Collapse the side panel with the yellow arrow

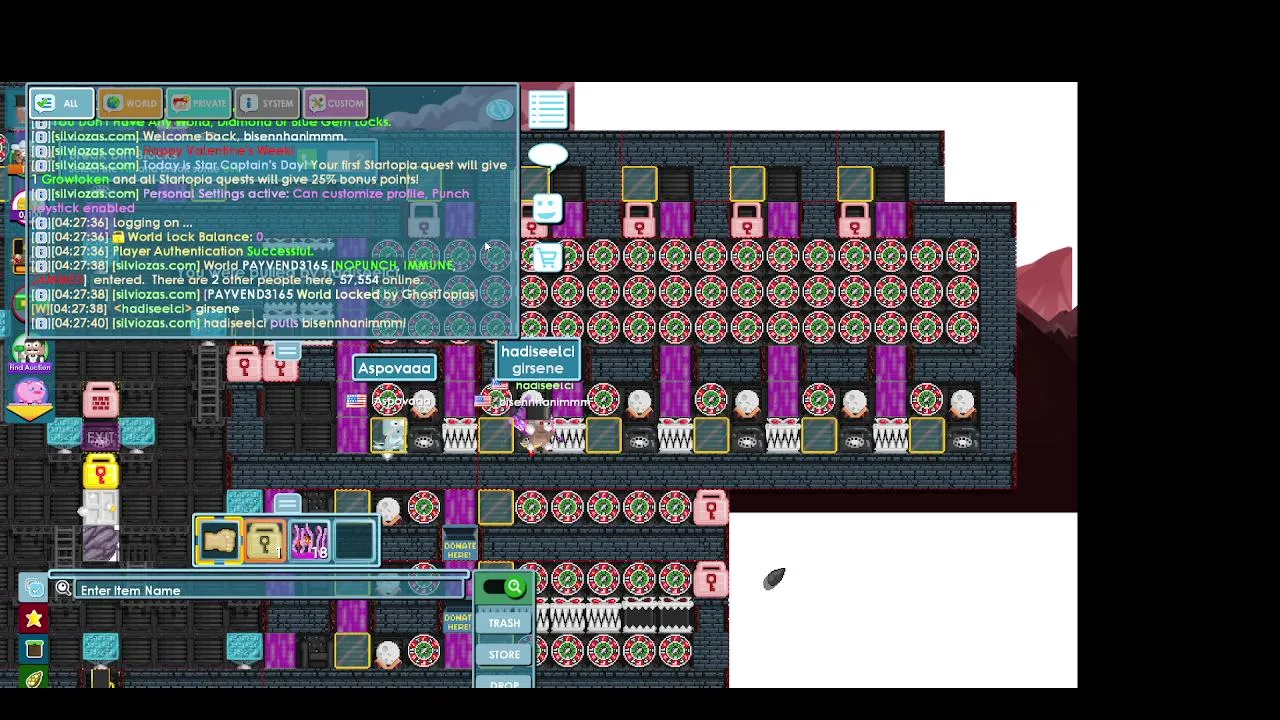coord(31,412)
